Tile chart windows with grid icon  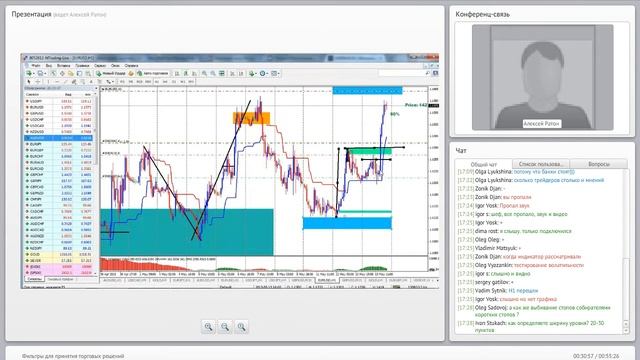(x=221, y=73)
